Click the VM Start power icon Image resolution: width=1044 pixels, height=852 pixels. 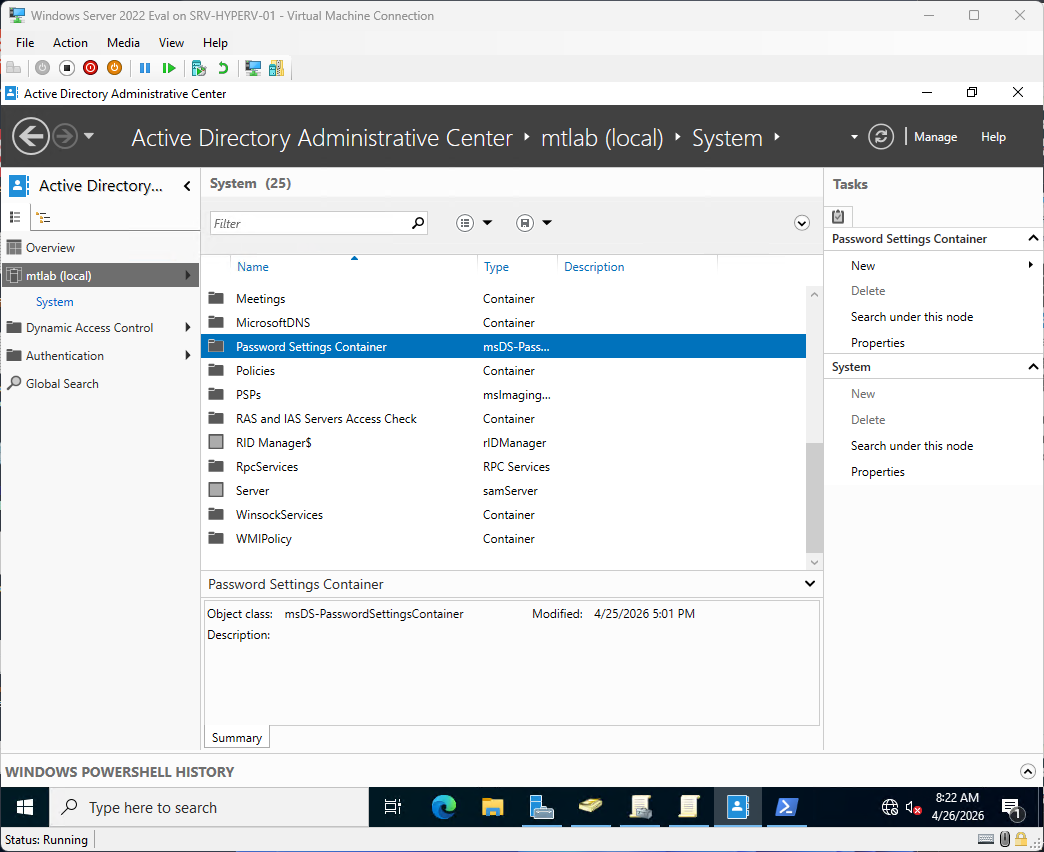click(x=43, y=68)
